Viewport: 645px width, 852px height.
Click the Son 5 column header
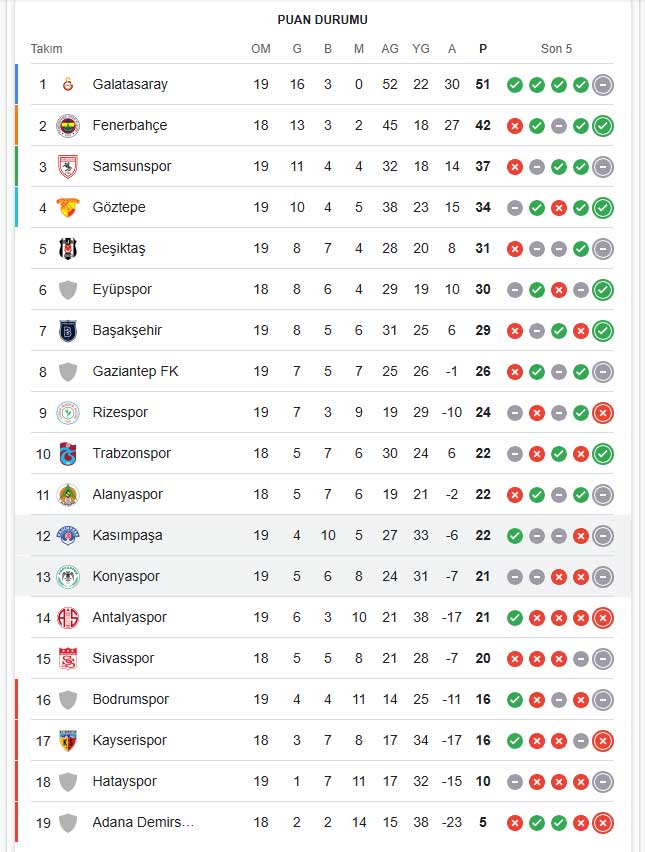tap(556, 49)
